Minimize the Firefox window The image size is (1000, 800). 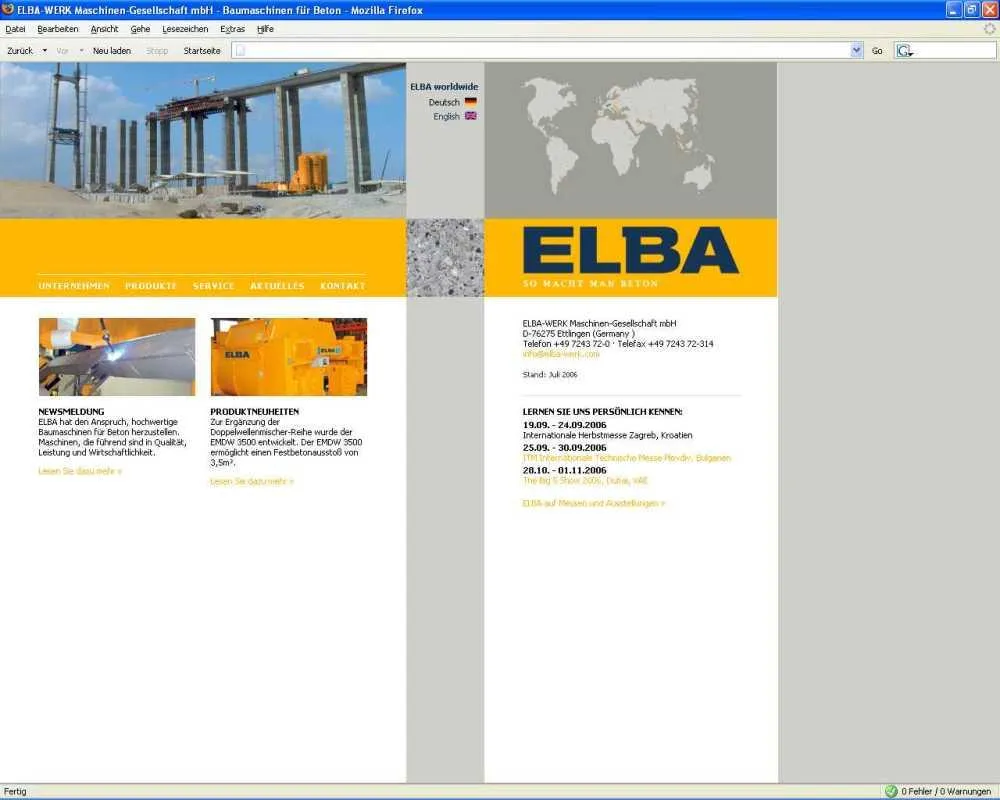[x=953, y=10]
